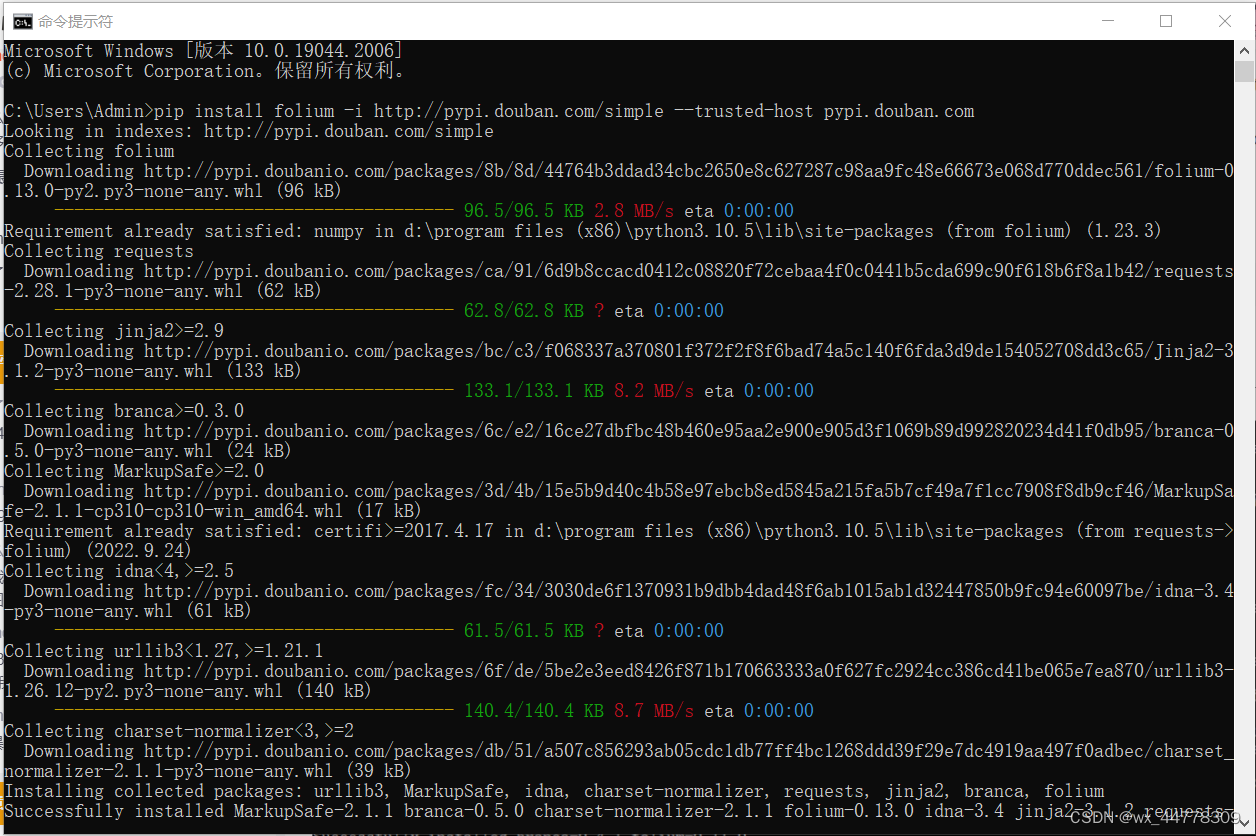Click the "Collecting folium" line
The width and height of the screenshot is (1256, 836).
pyautogui.click(x=89, y=151)
